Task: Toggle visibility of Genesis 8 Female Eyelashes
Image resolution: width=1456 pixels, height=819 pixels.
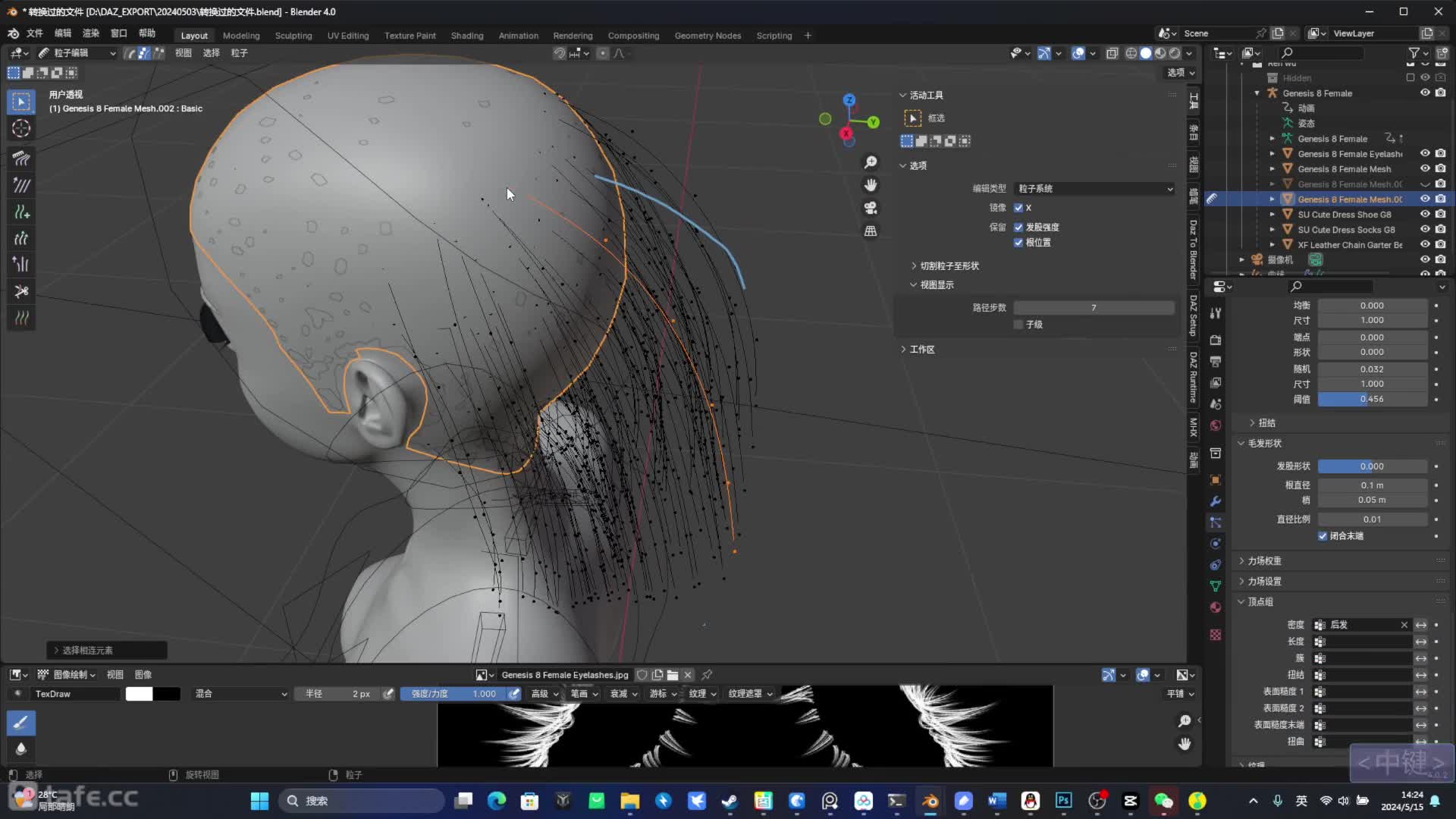Action: click(1425, 153)
